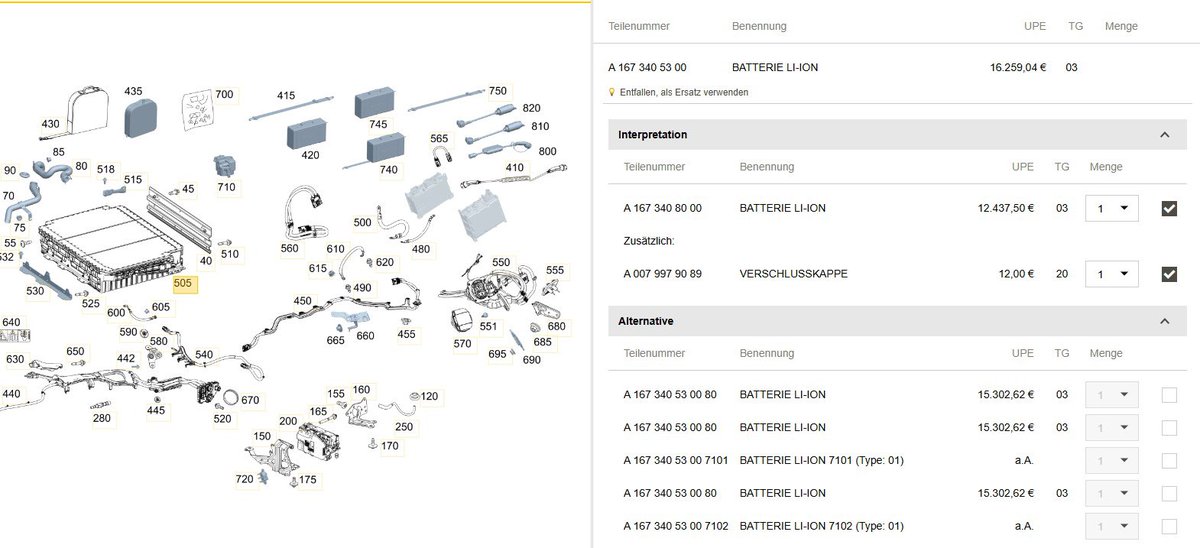The height and width of the screenshot is (548, 1200).
Task: Click part label 690
Action: (x=531, y=360)
